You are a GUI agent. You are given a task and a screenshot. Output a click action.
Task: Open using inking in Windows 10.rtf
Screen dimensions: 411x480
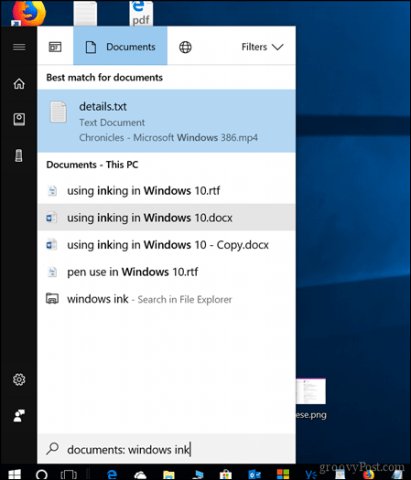[166, 191]
